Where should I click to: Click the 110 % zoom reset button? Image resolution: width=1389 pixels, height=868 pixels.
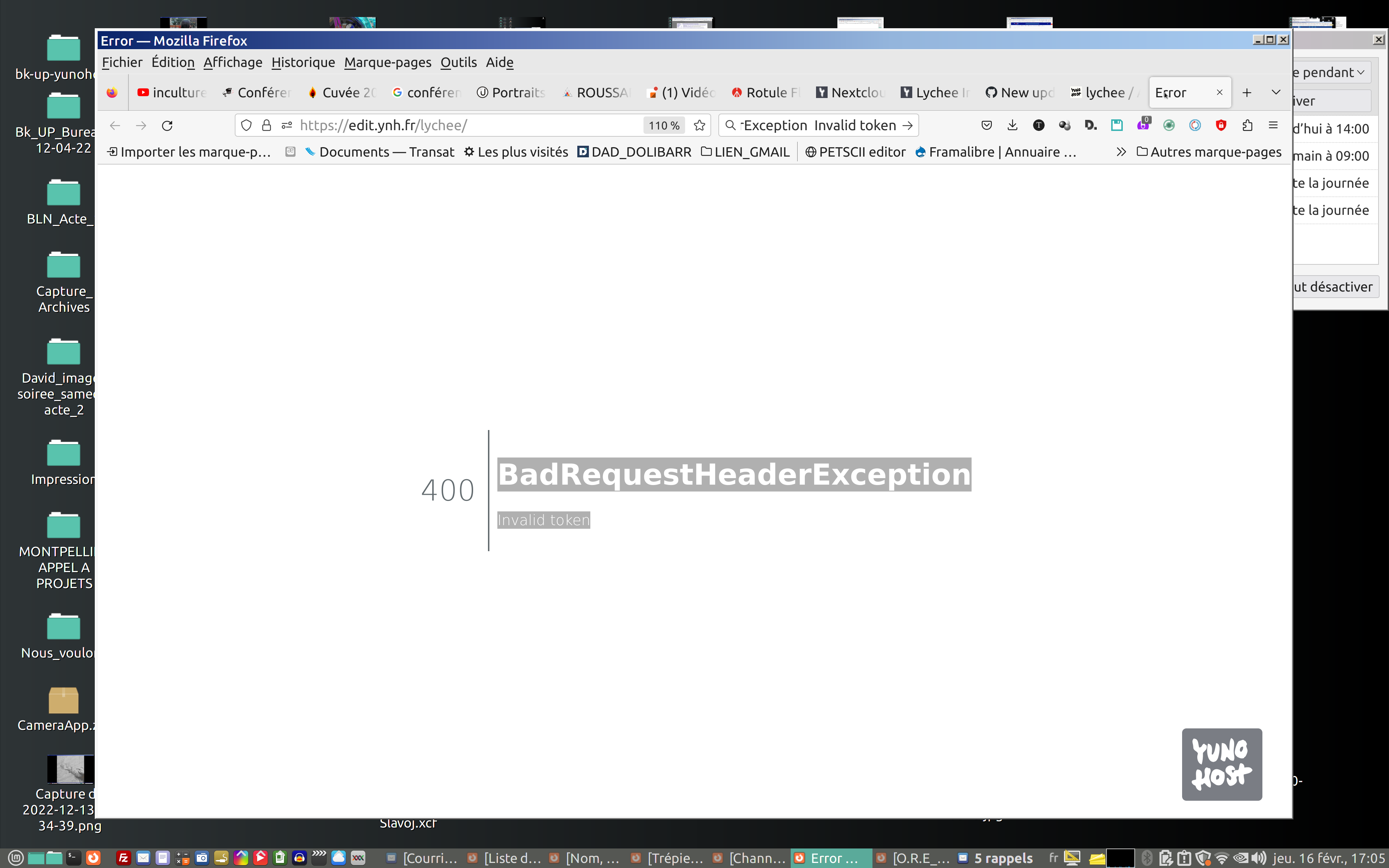pyautogui.click(x=663, y=125)
